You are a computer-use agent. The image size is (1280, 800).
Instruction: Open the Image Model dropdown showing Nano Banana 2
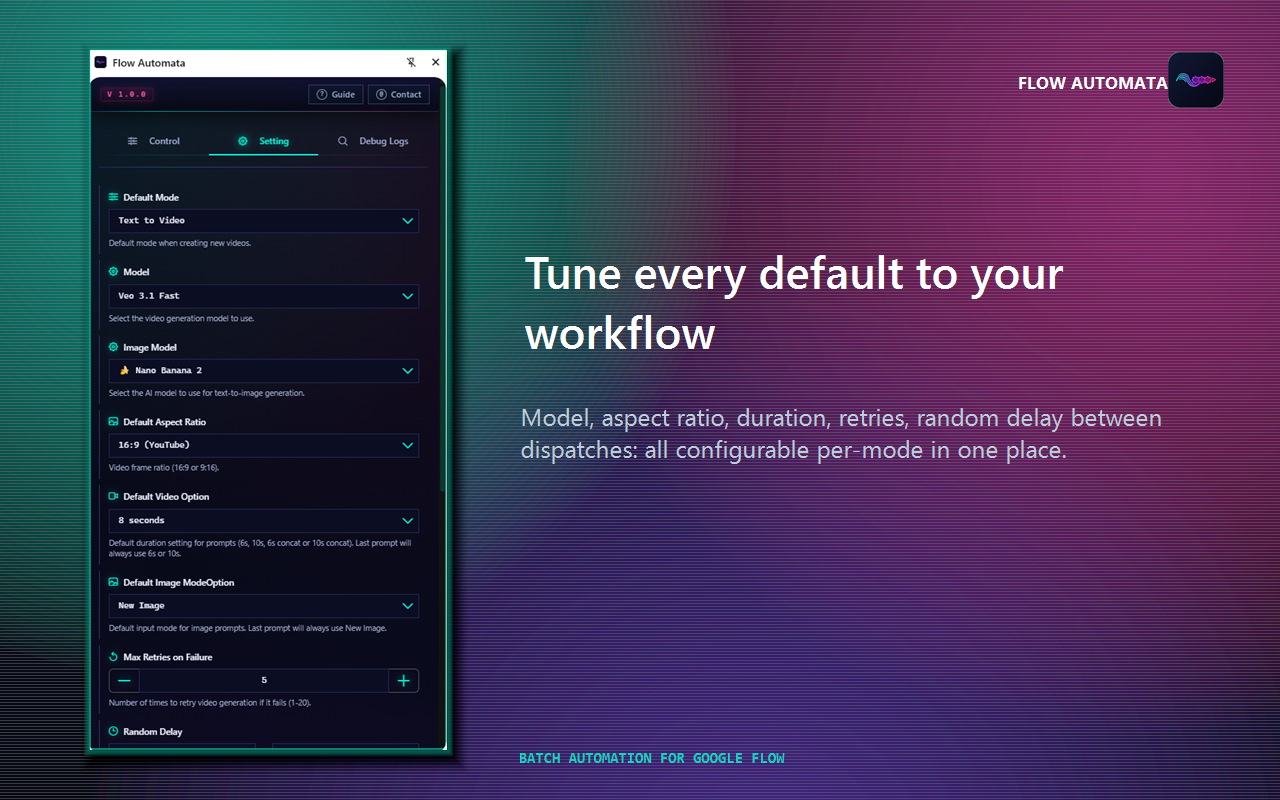tap(264, 371)
